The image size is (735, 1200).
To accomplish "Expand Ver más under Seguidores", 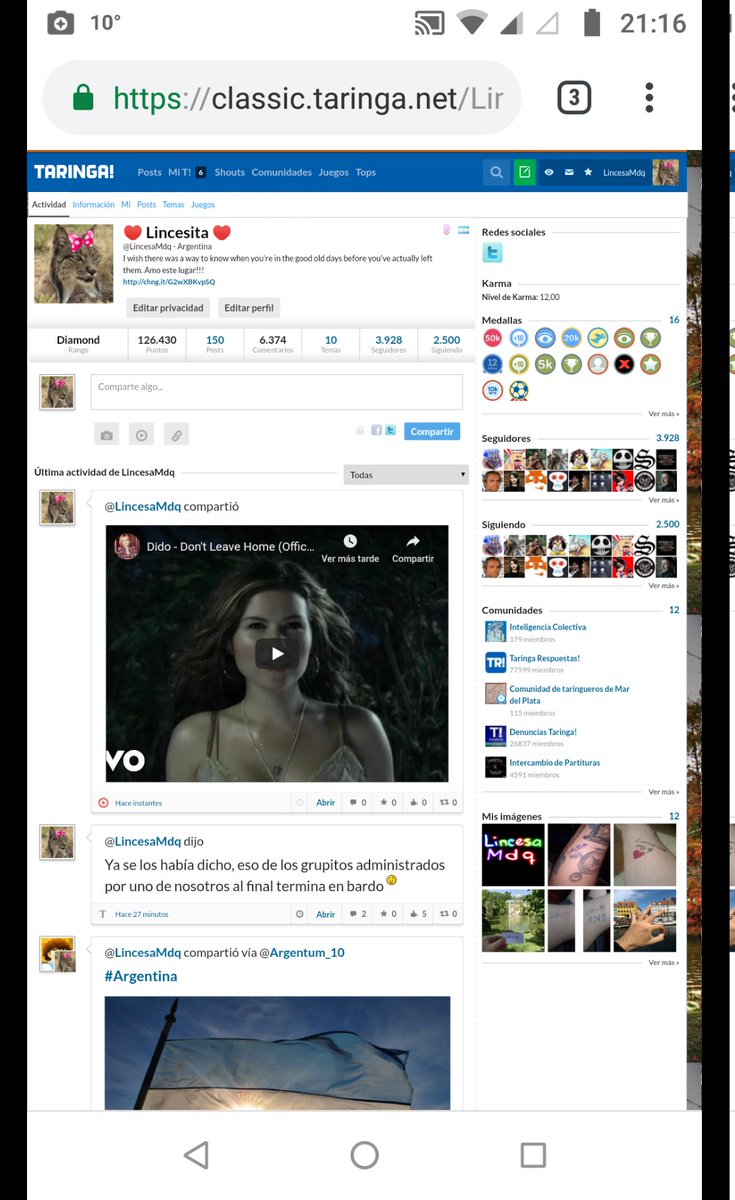I will [663, 500].
